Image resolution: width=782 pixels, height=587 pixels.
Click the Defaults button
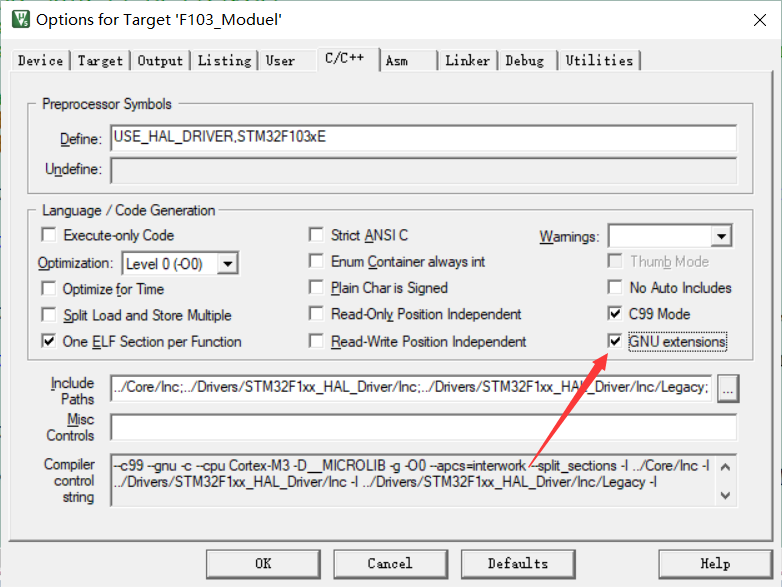[x=518, y=564]
